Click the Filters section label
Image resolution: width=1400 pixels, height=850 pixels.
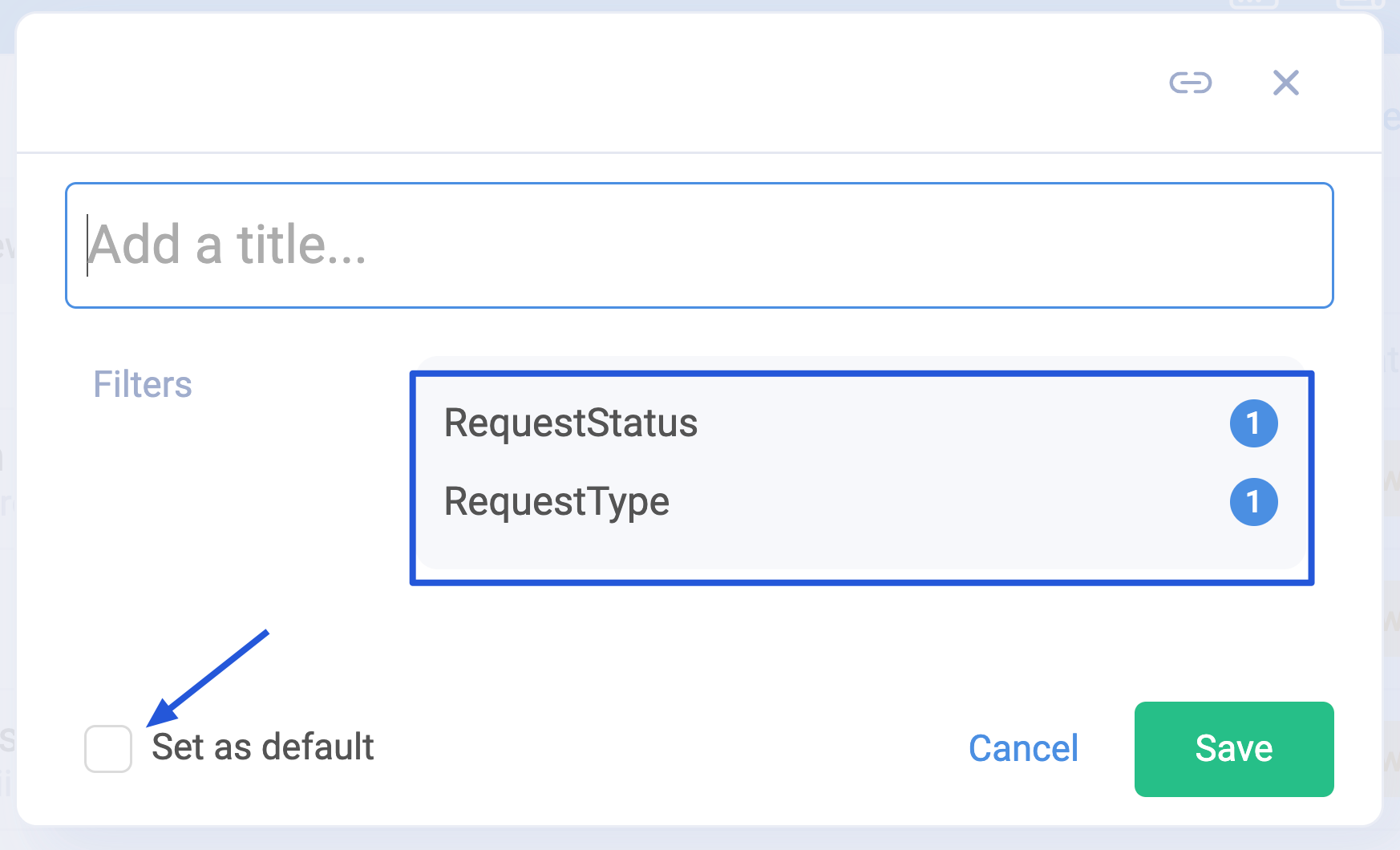tap(143, 385)
